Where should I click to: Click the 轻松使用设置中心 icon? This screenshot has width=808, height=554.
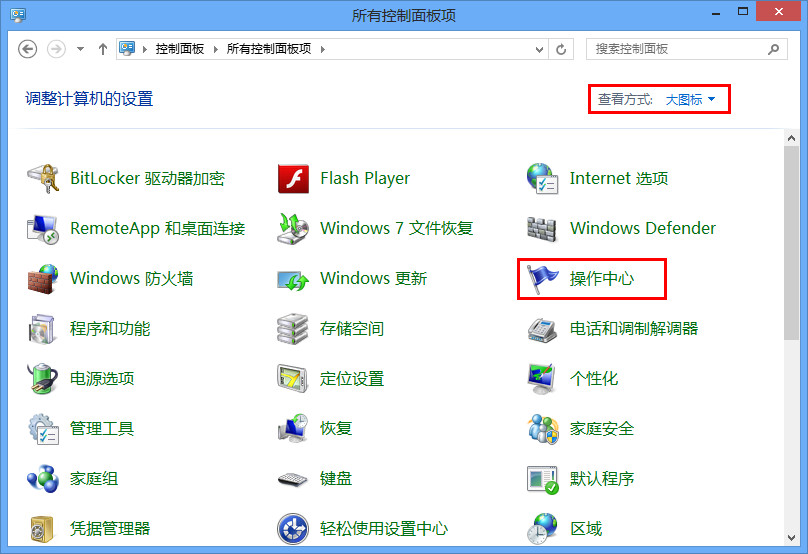pos(292,528)
